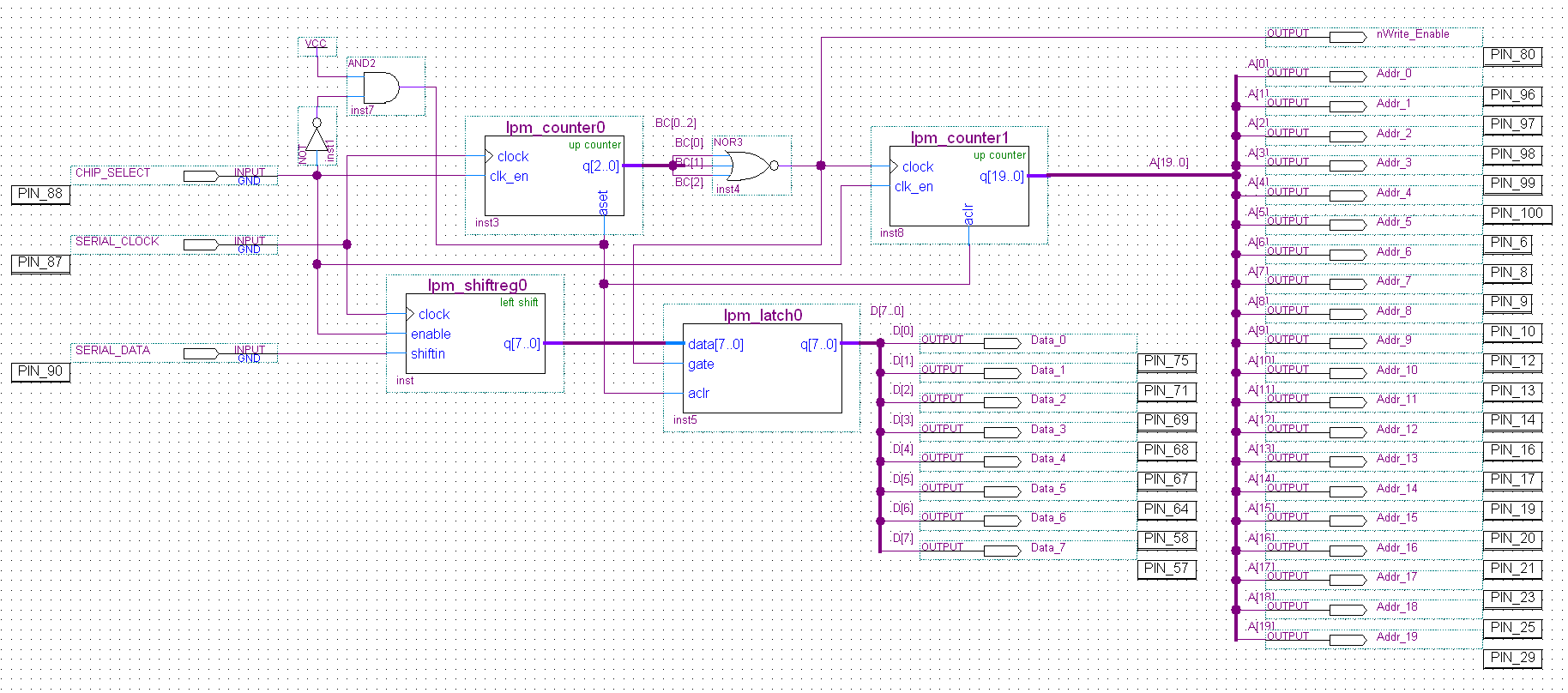Click the D[7..0] bus label
This screenshot has height=693, width=1568.
pos(887,311)
